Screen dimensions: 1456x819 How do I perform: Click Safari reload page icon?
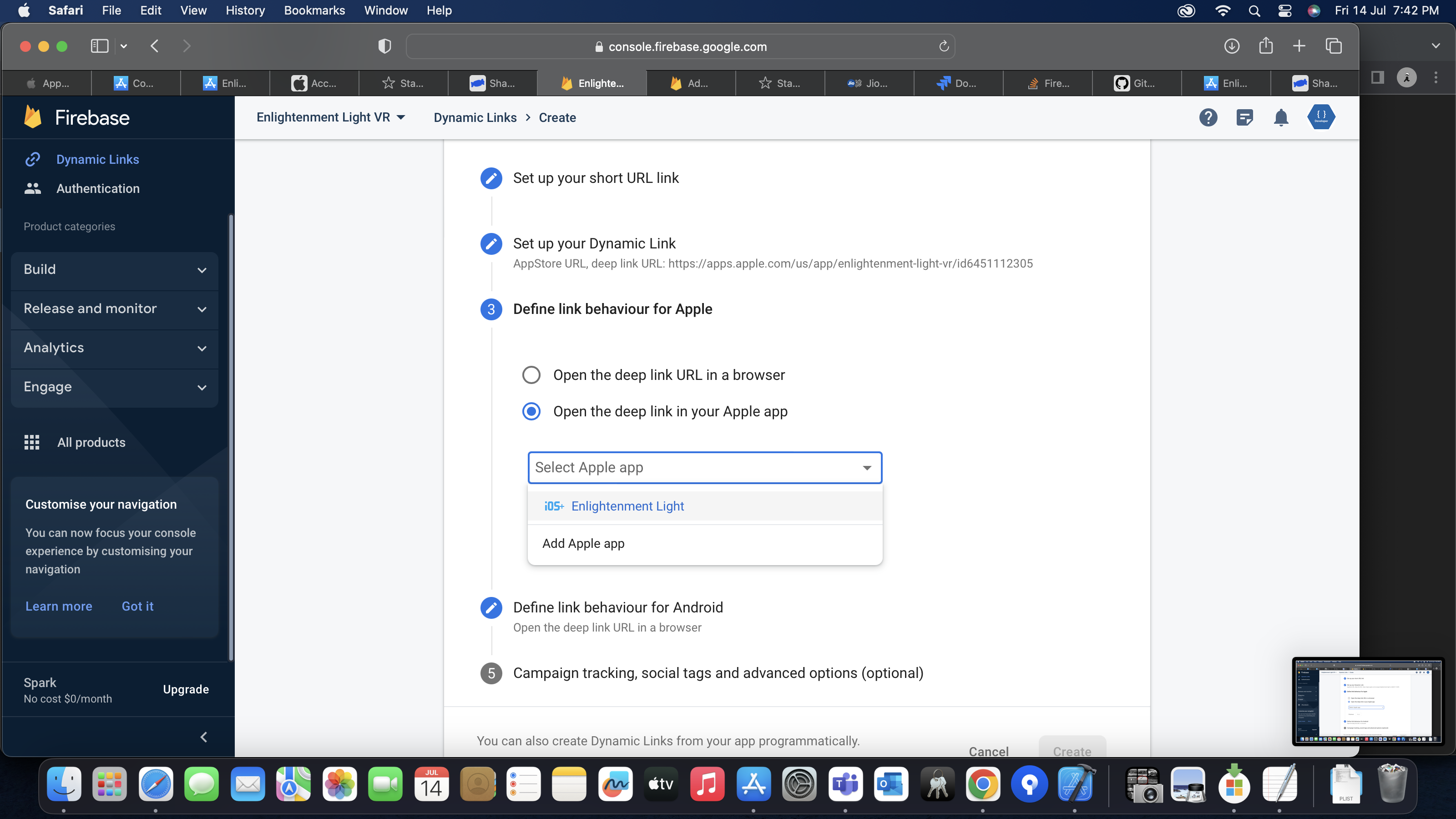[943, 46]
